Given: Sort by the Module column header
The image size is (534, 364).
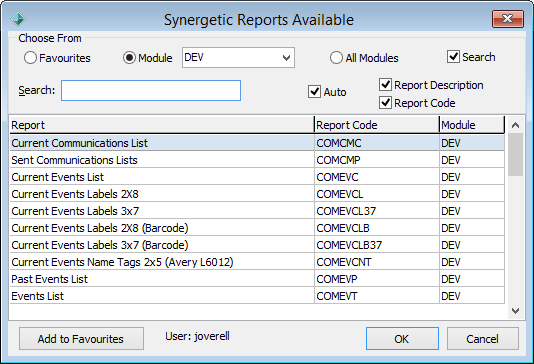Looking at the screenshot, I should (x=472, y=125).
